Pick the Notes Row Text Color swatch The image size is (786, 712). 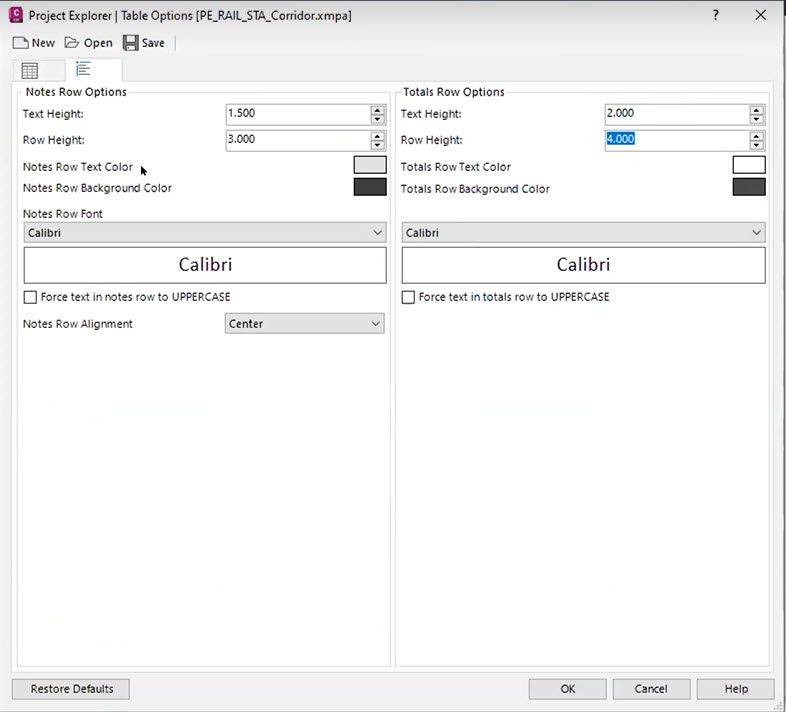point(370,165)
